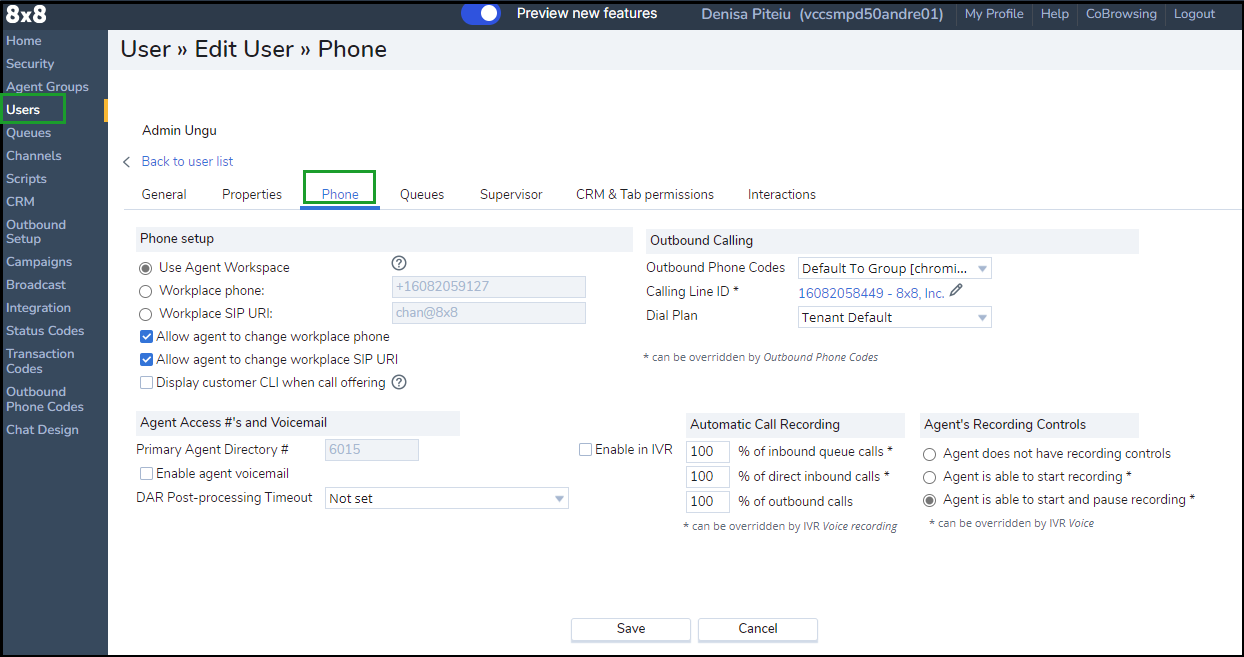Open Transaction Codes in sidebar
Viewport: 1244px width, 657px height.
(40, 361)
